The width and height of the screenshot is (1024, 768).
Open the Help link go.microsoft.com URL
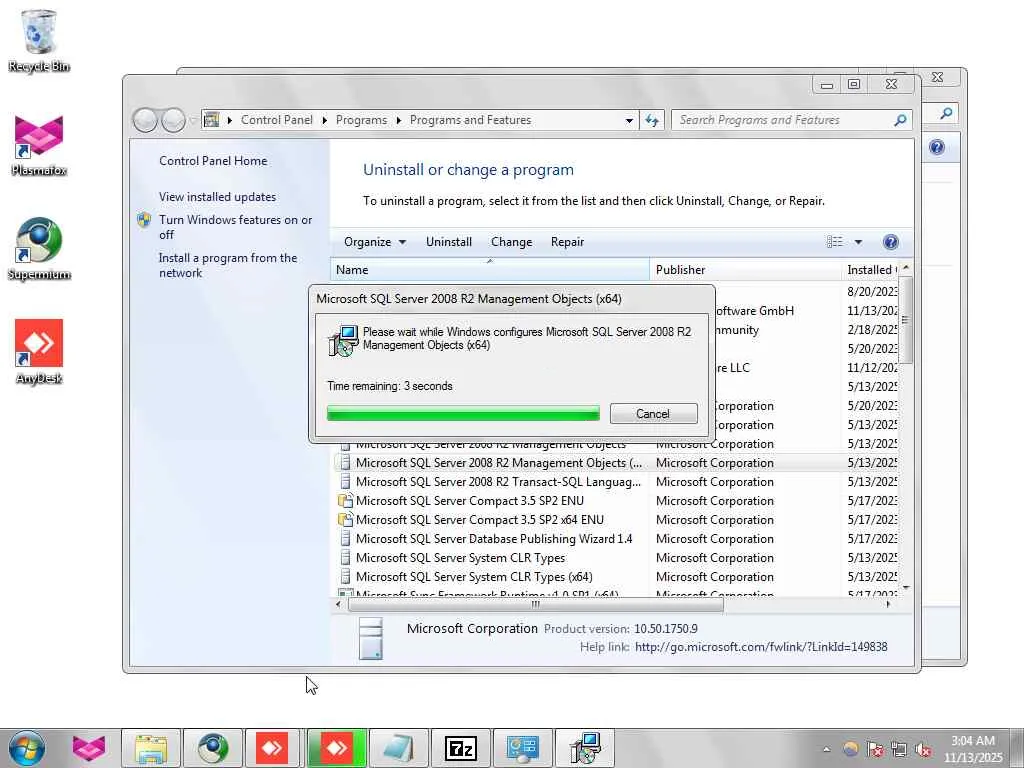click(761, 647)
